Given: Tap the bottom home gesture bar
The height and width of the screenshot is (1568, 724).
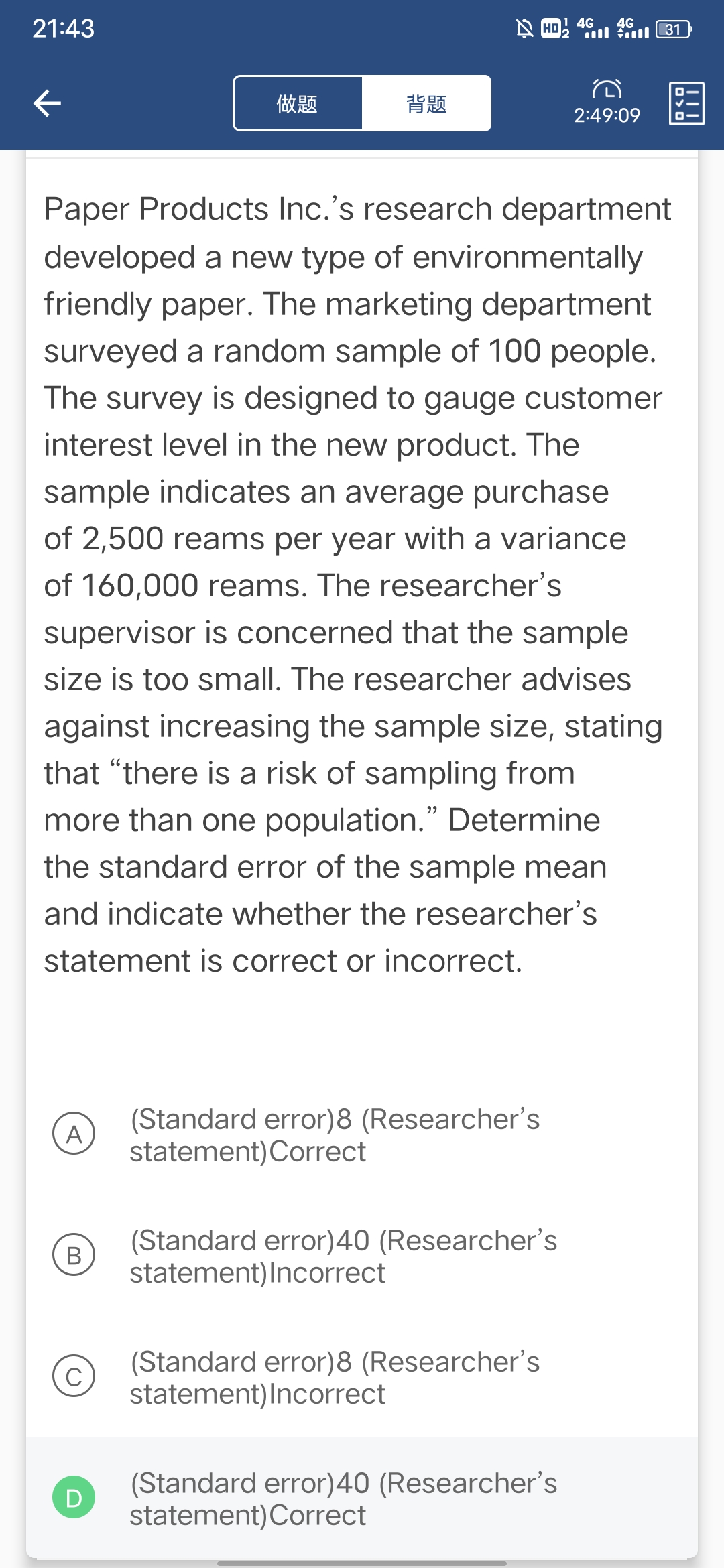Looking at the screenshot, I should coord(362,1563).
